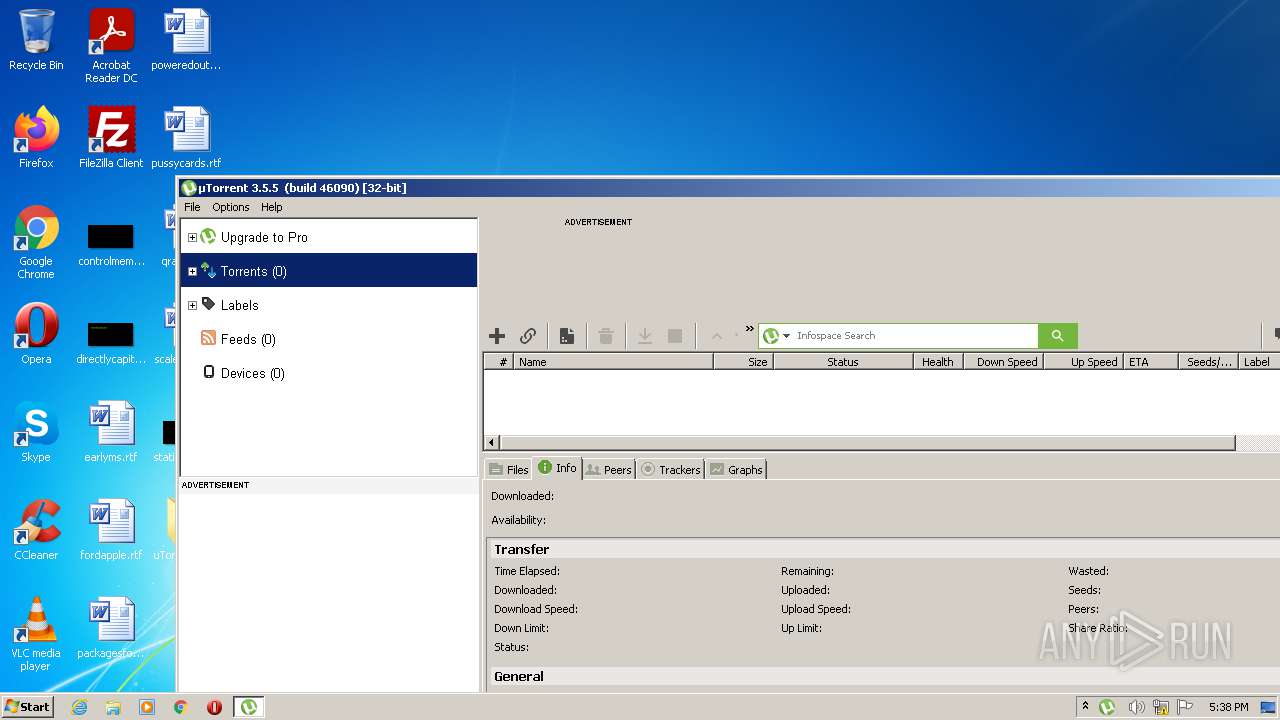Open Recycle Bin desktop icon
The width and height of the screenshot is (1280, 720).
[36, 40]
